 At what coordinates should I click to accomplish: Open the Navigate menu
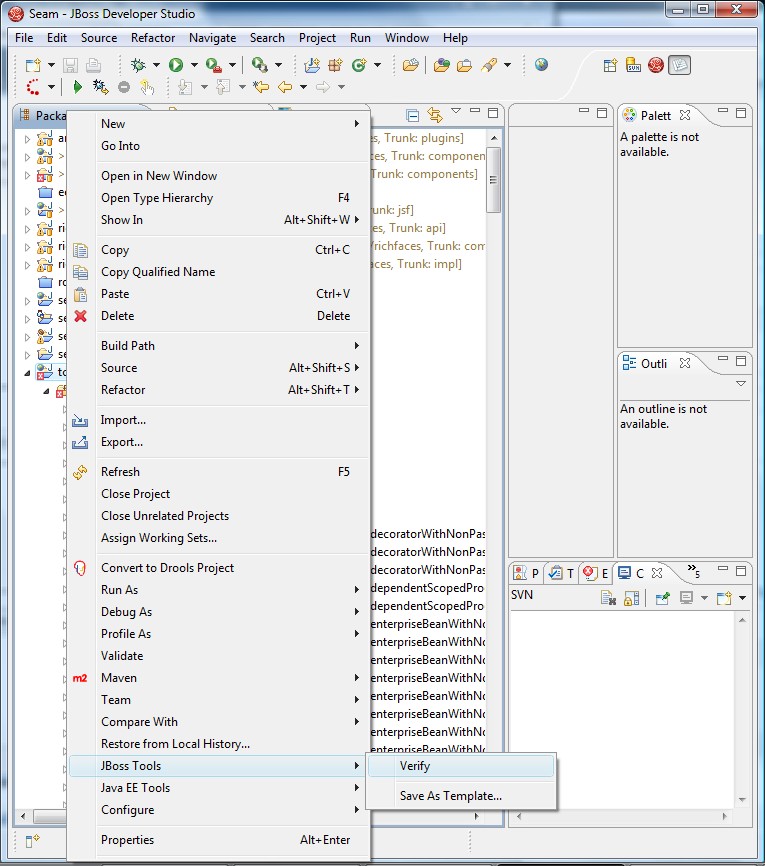click(213, 38)
